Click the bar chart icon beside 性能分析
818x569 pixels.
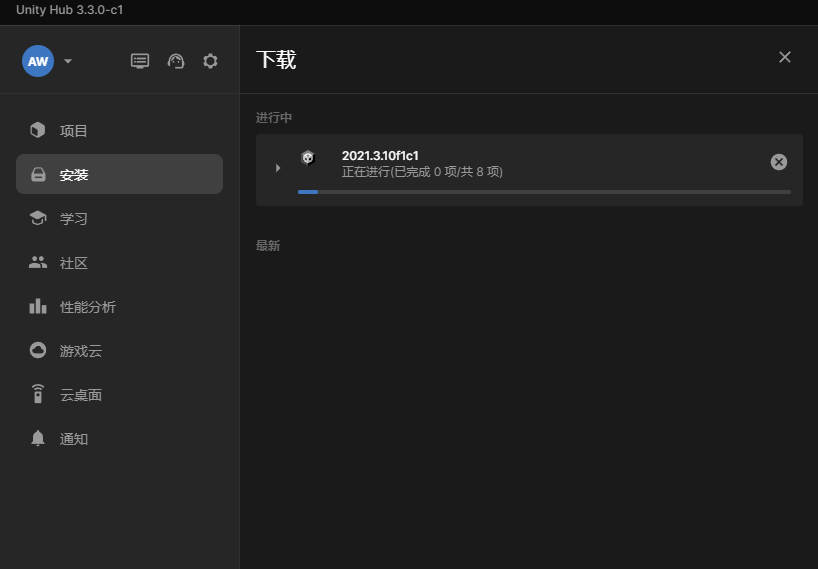(38, 306)
